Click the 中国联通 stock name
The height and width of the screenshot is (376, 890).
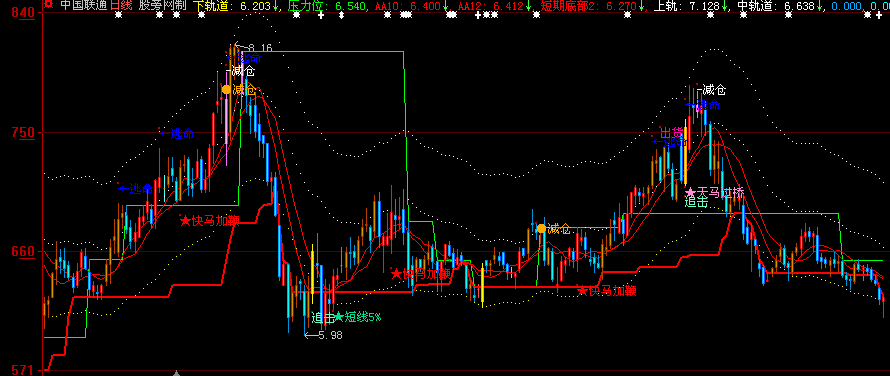tap(83, 5)
